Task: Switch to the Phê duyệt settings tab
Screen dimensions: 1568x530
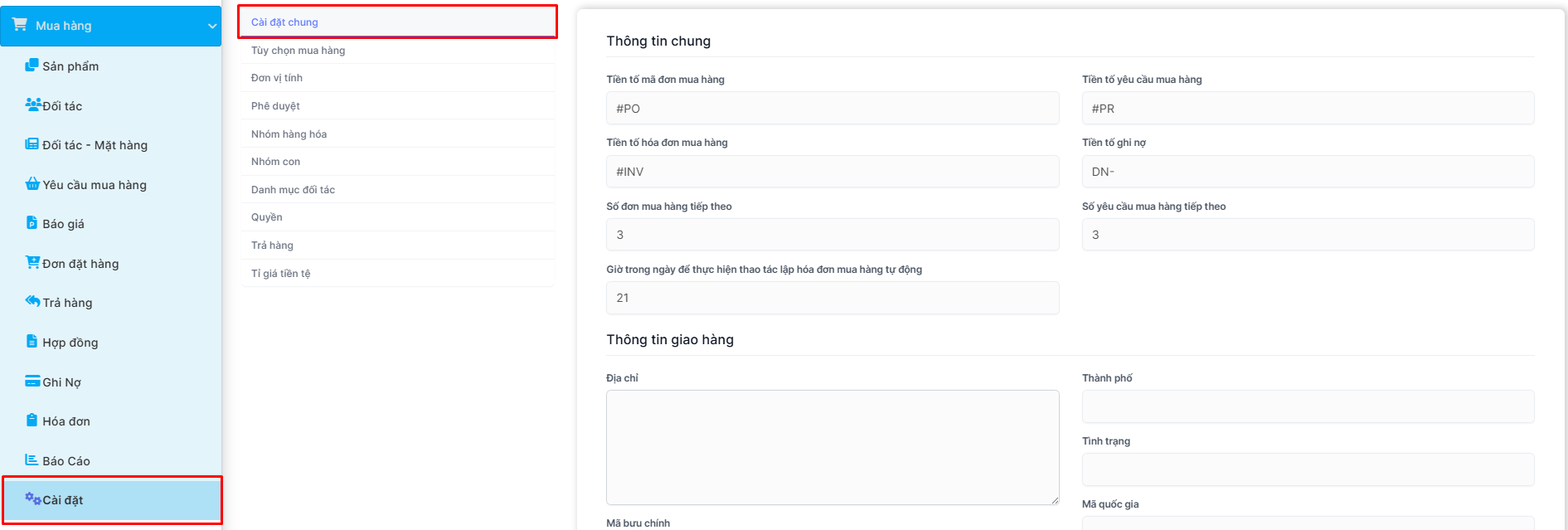Action: tap(275, 106)
